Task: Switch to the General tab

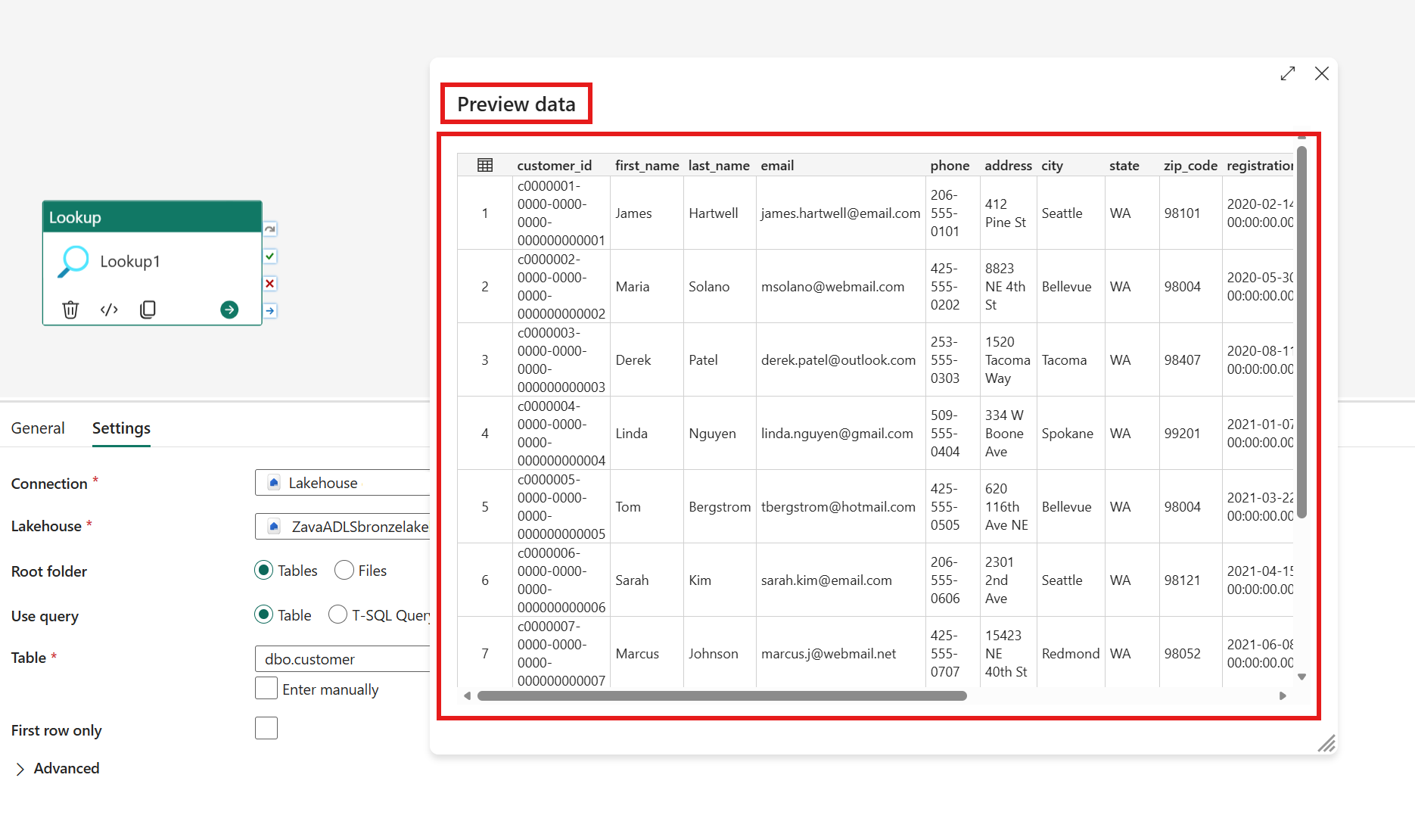Action: [x=37, y=428]
